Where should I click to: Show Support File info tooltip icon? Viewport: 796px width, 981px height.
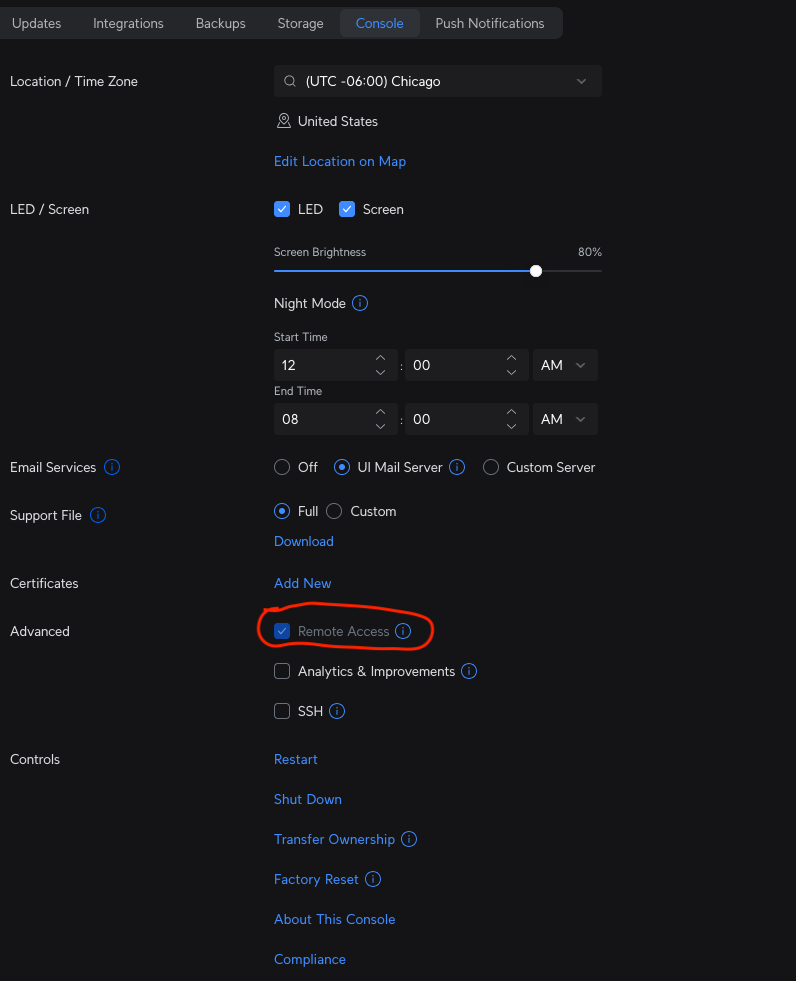pos(98,516)
